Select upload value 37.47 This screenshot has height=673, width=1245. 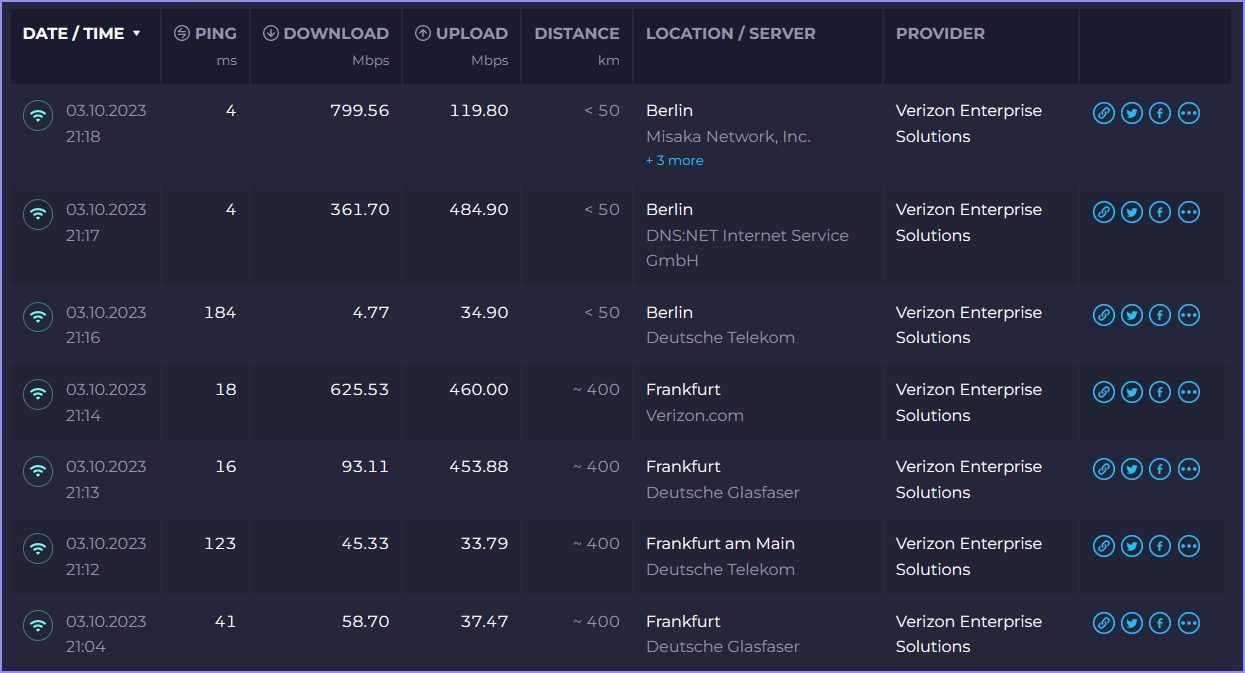pyautogui.click(x=485, y=621)
